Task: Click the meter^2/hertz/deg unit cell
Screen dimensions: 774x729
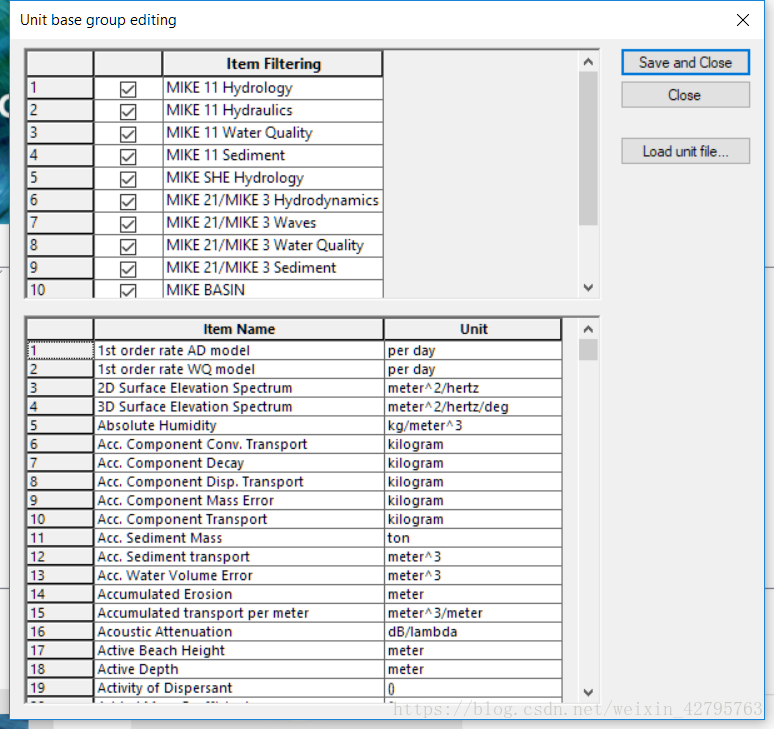Action: pyautogui.click(x=473, y=407)
